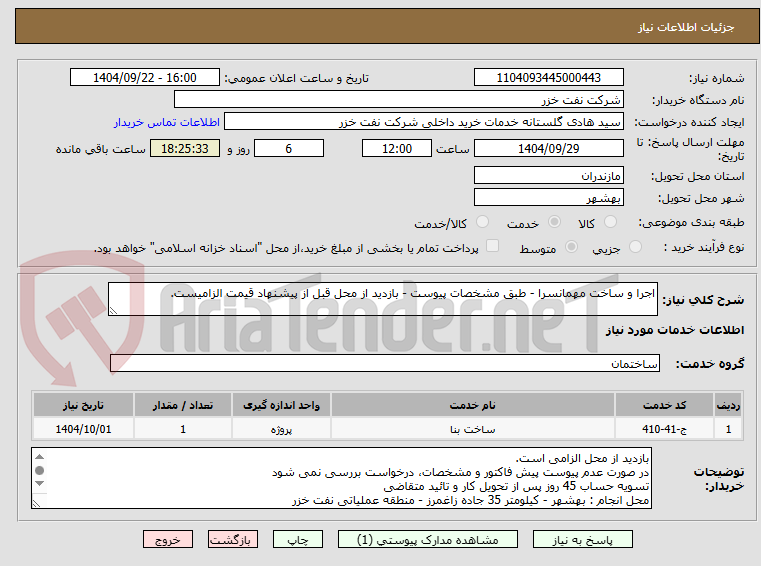The image size is (761, 566).
Task: Click the remaining time field 18:25:33
Action: coord(185,149)
